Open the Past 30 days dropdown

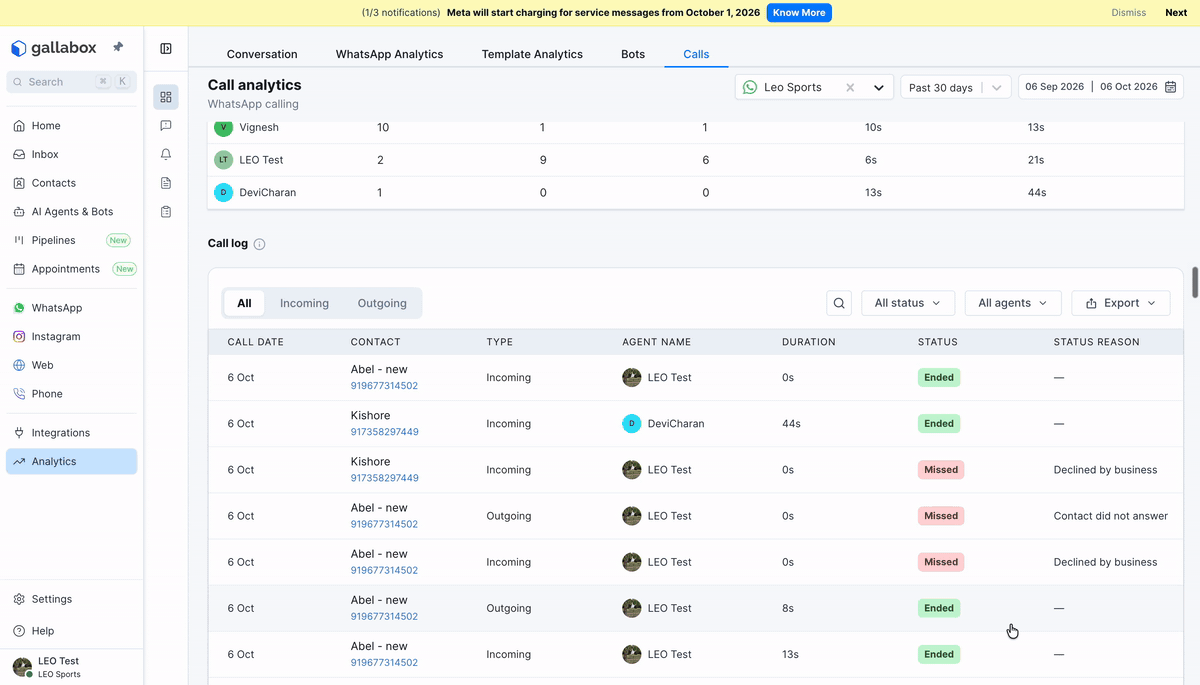click(x=956, y=88)
